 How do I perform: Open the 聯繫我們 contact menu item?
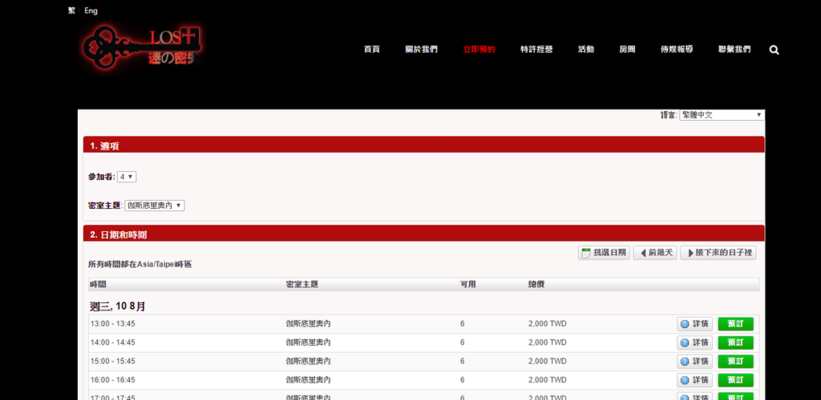coord(733,49)
